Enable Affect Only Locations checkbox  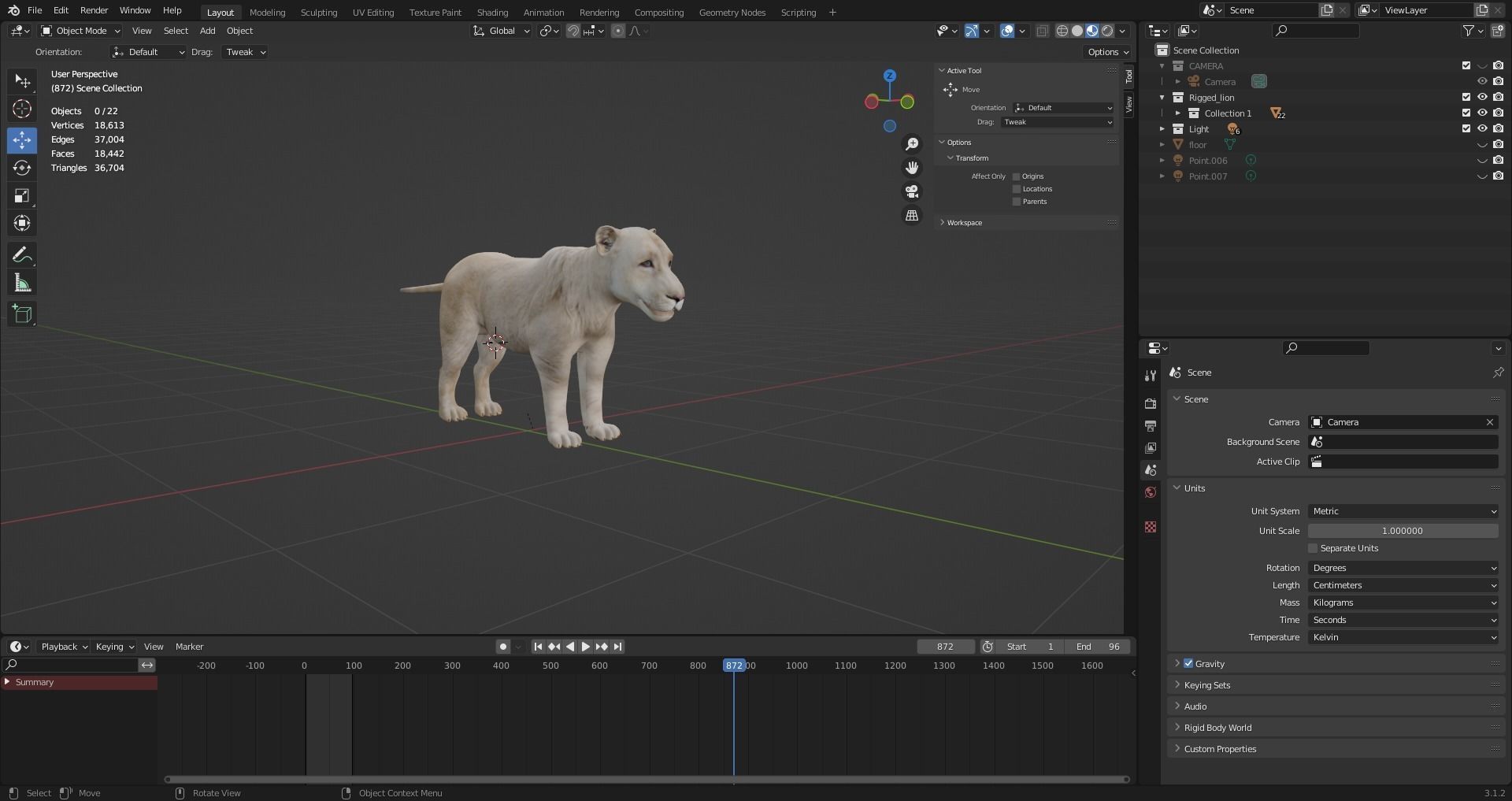point(1017,189)
